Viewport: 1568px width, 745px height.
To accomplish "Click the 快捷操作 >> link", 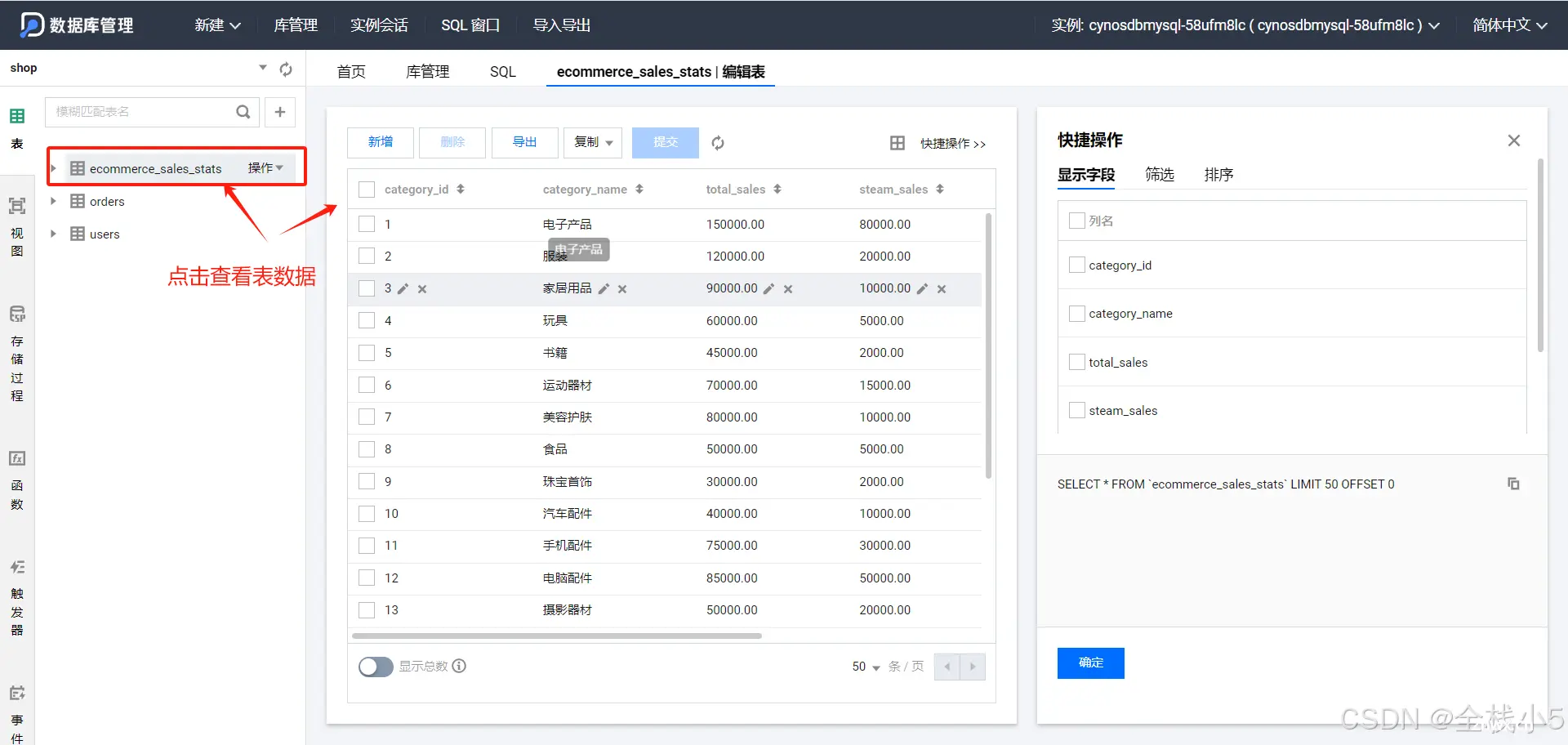I will pyautogui.click(x=953, y=144).
